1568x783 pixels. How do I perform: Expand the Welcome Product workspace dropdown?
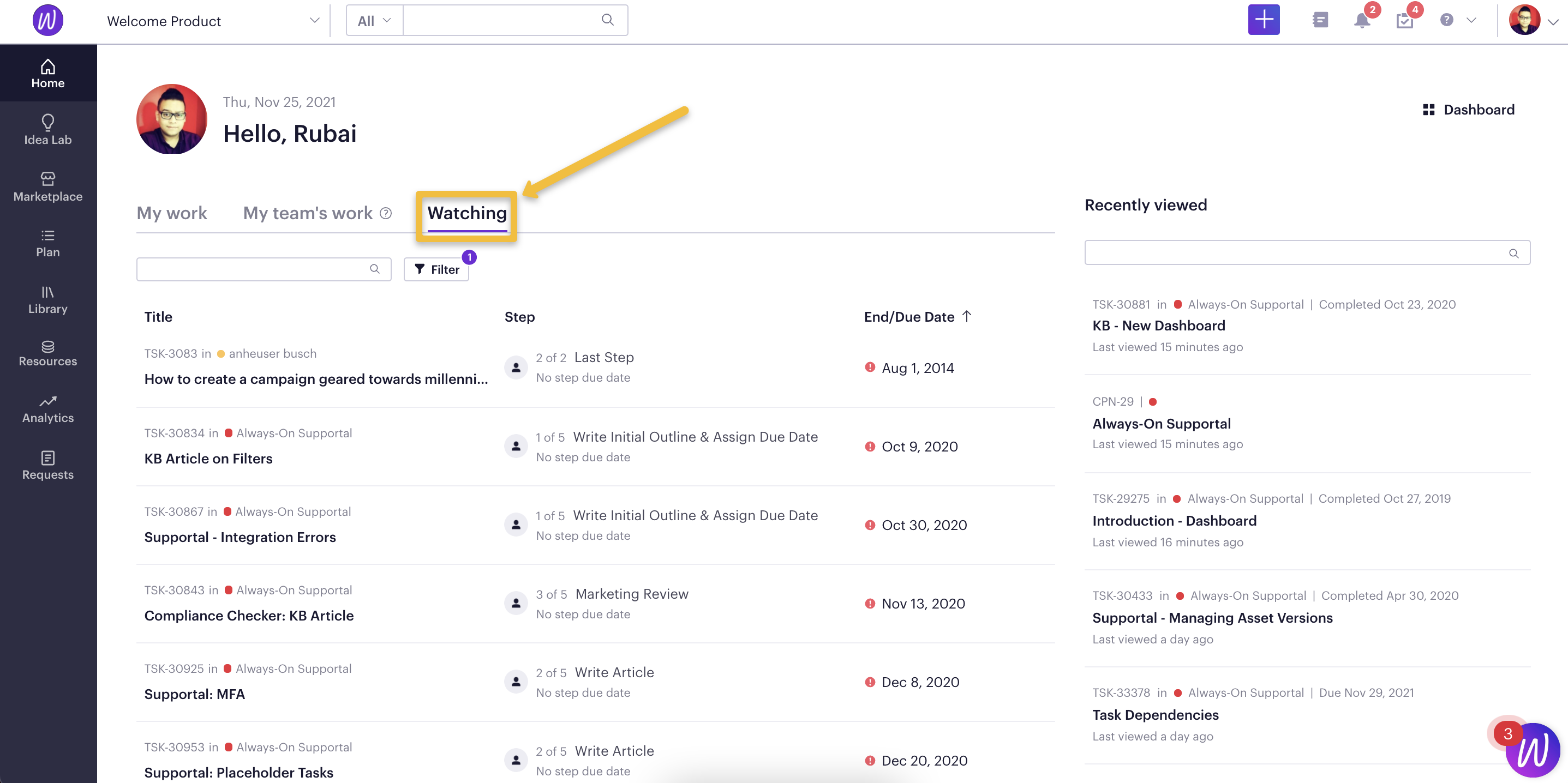314,20
